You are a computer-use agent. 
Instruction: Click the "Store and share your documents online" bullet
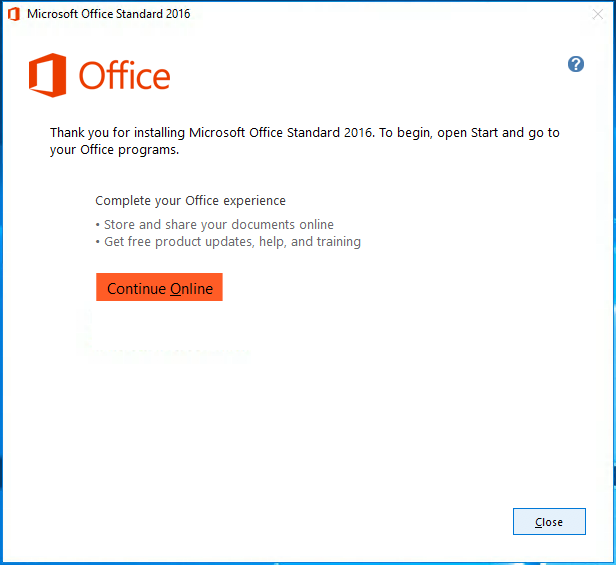click(x=218, y=225)
